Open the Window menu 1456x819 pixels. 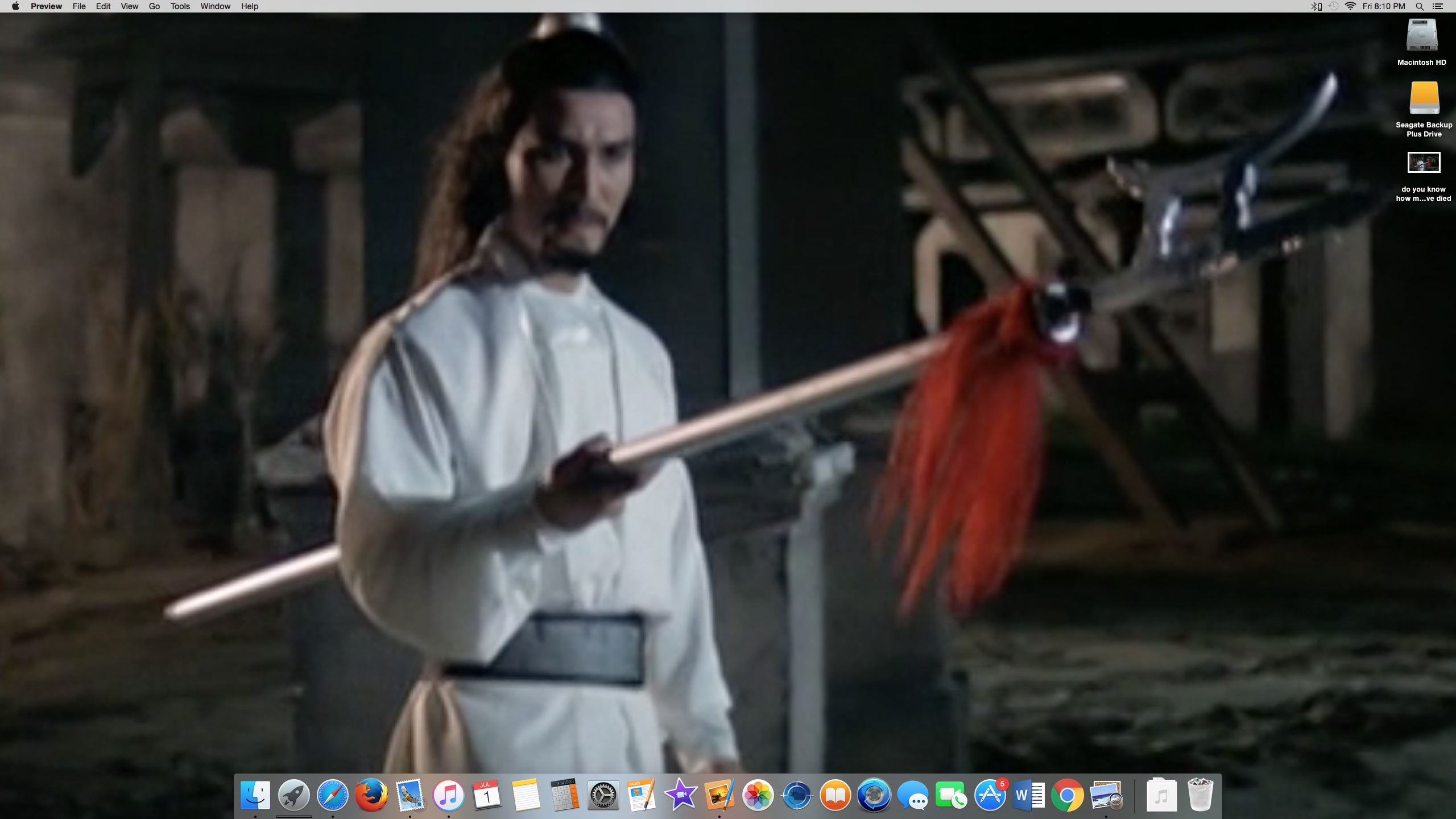point(215,6)
